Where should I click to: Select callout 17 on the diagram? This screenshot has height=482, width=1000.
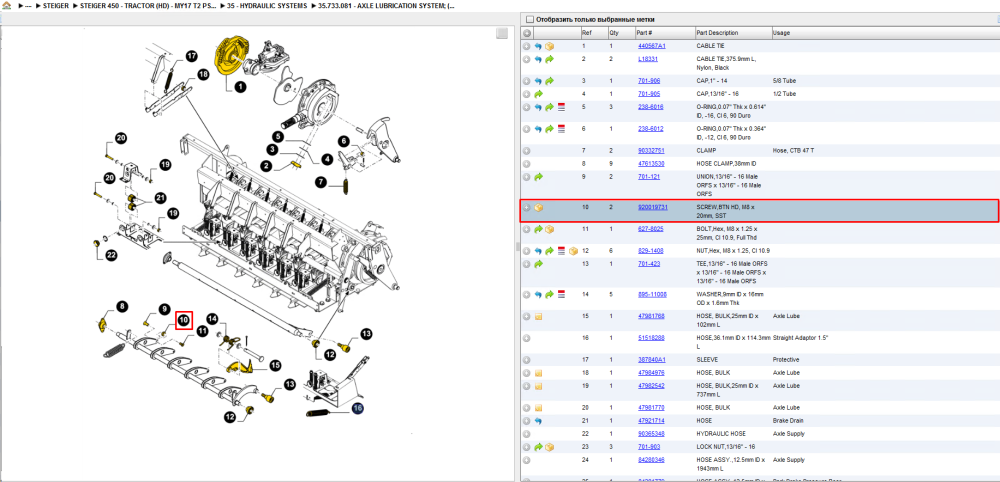pos(191,56)
